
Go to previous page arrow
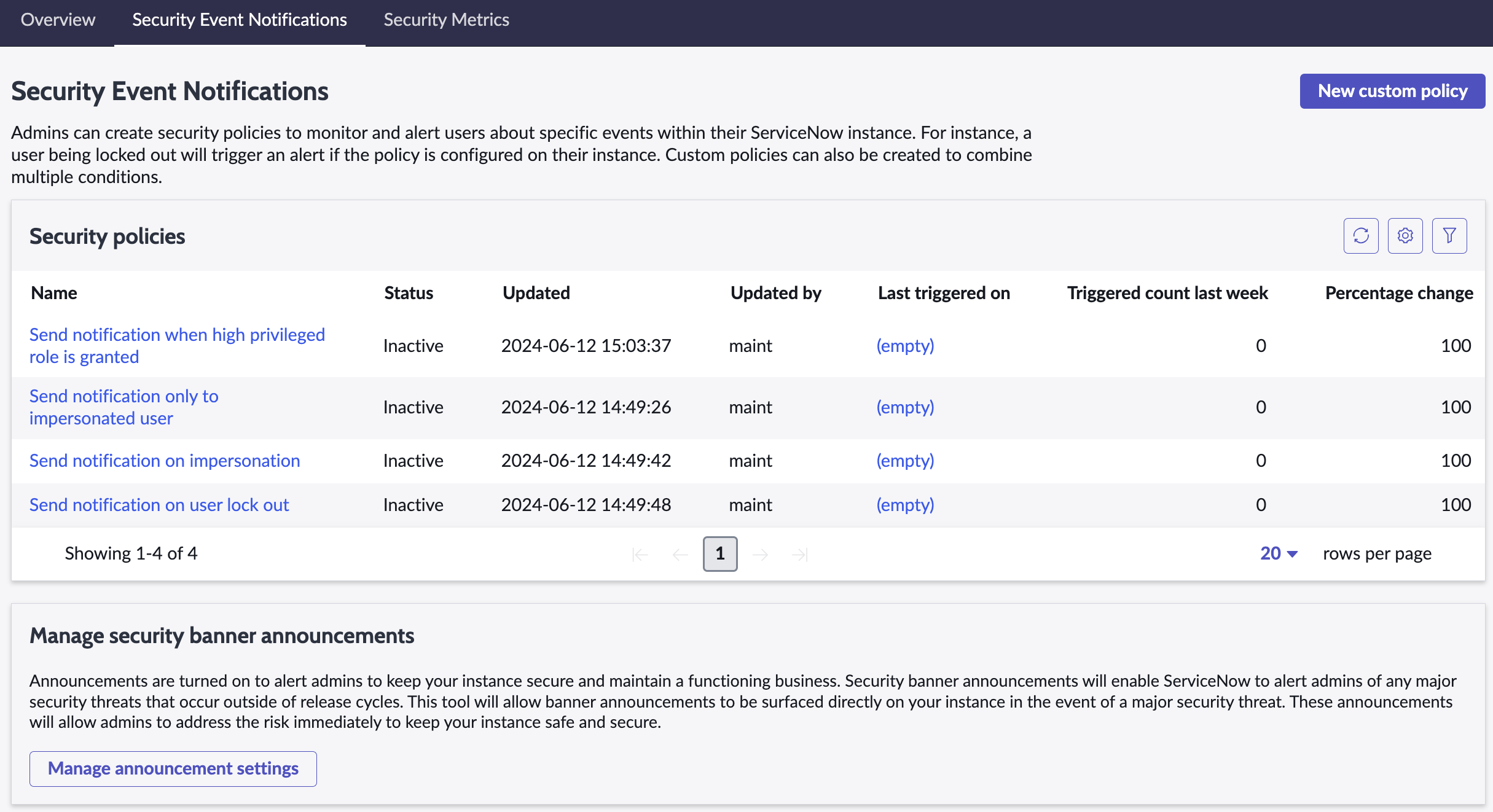pyautogui.click(x=680, y=555)
